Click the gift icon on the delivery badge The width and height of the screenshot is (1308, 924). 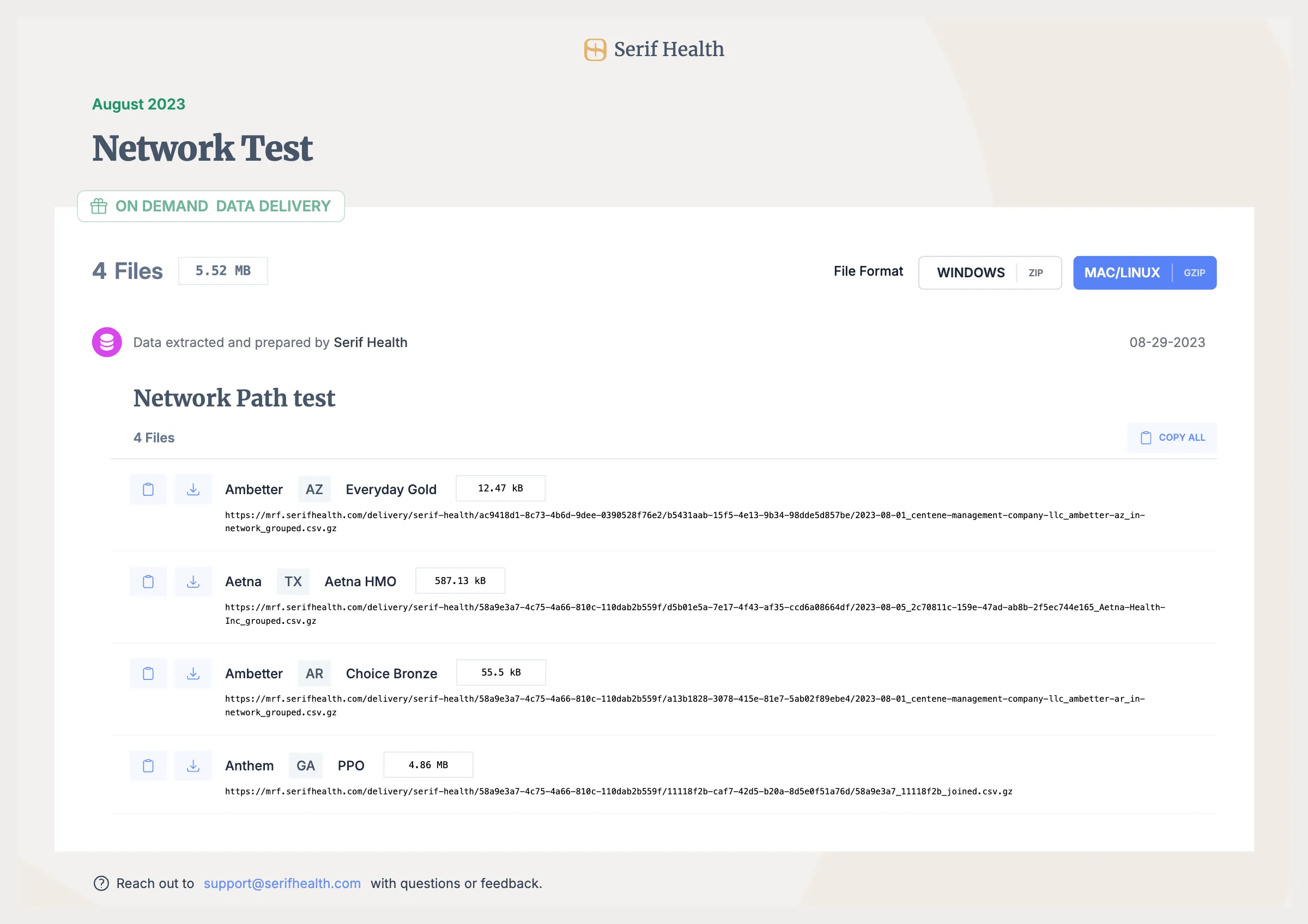[x=99, y=206]
